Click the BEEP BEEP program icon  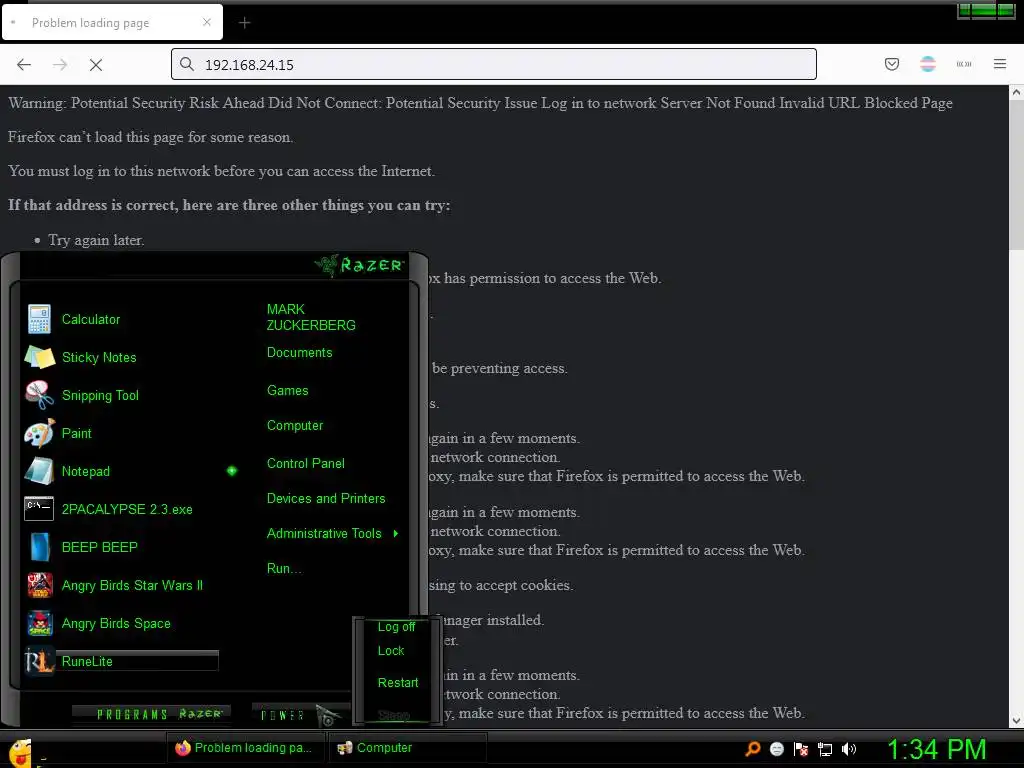pyautogui.click(x=39, y=547)
